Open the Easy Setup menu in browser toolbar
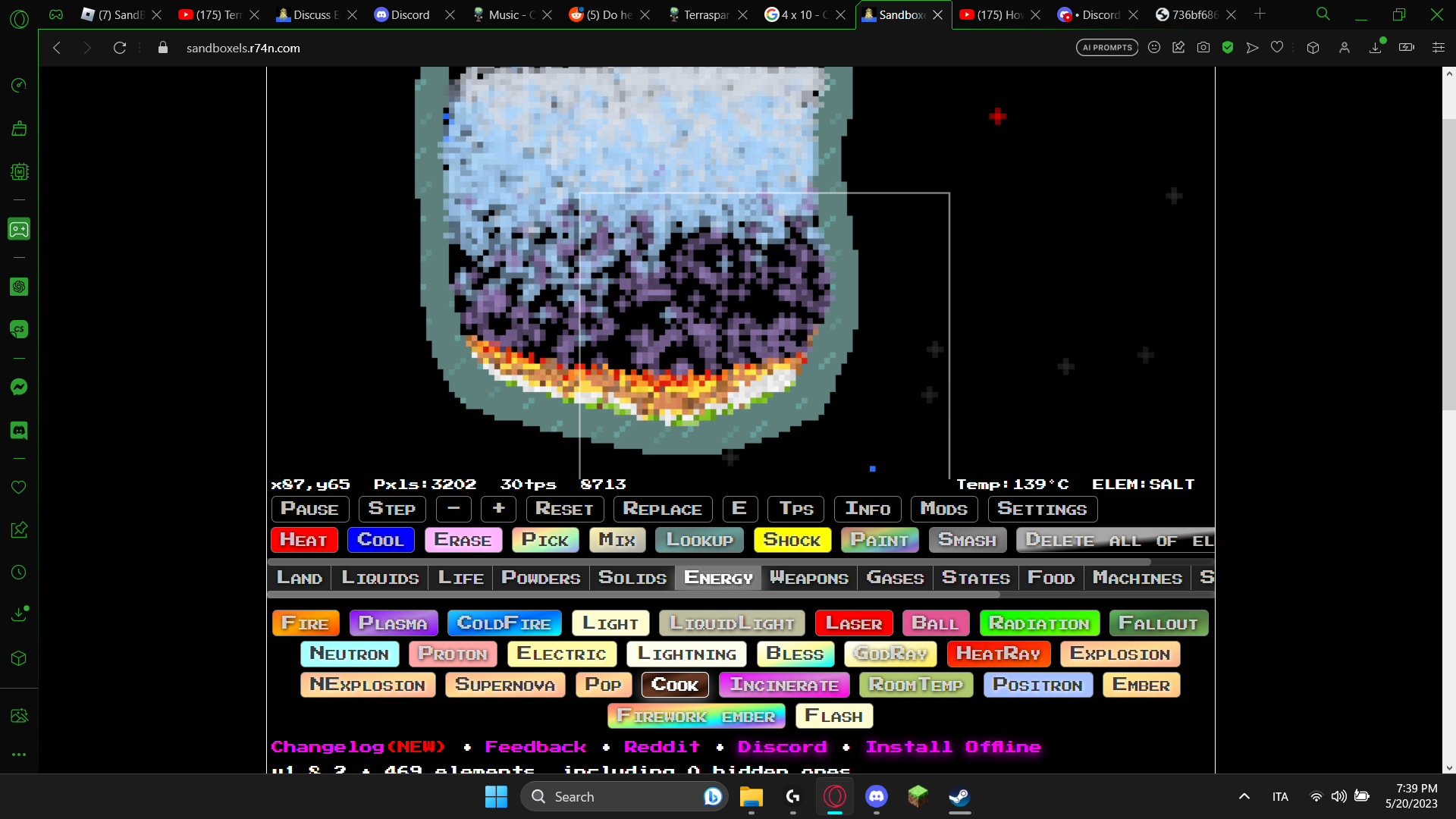1456x819 pixels. (x=1438, y=48)
